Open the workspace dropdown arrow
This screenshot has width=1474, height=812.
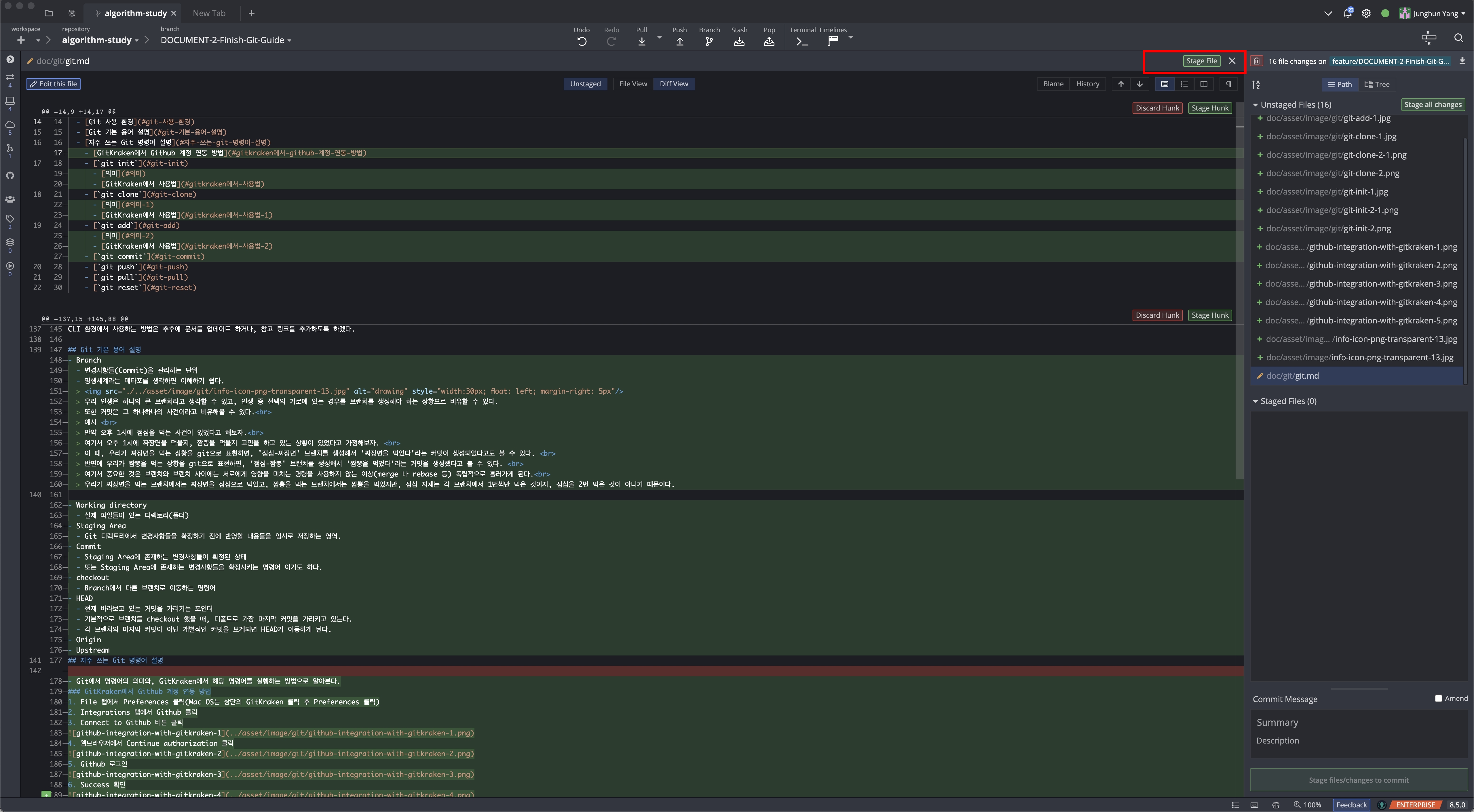[38, 40]
